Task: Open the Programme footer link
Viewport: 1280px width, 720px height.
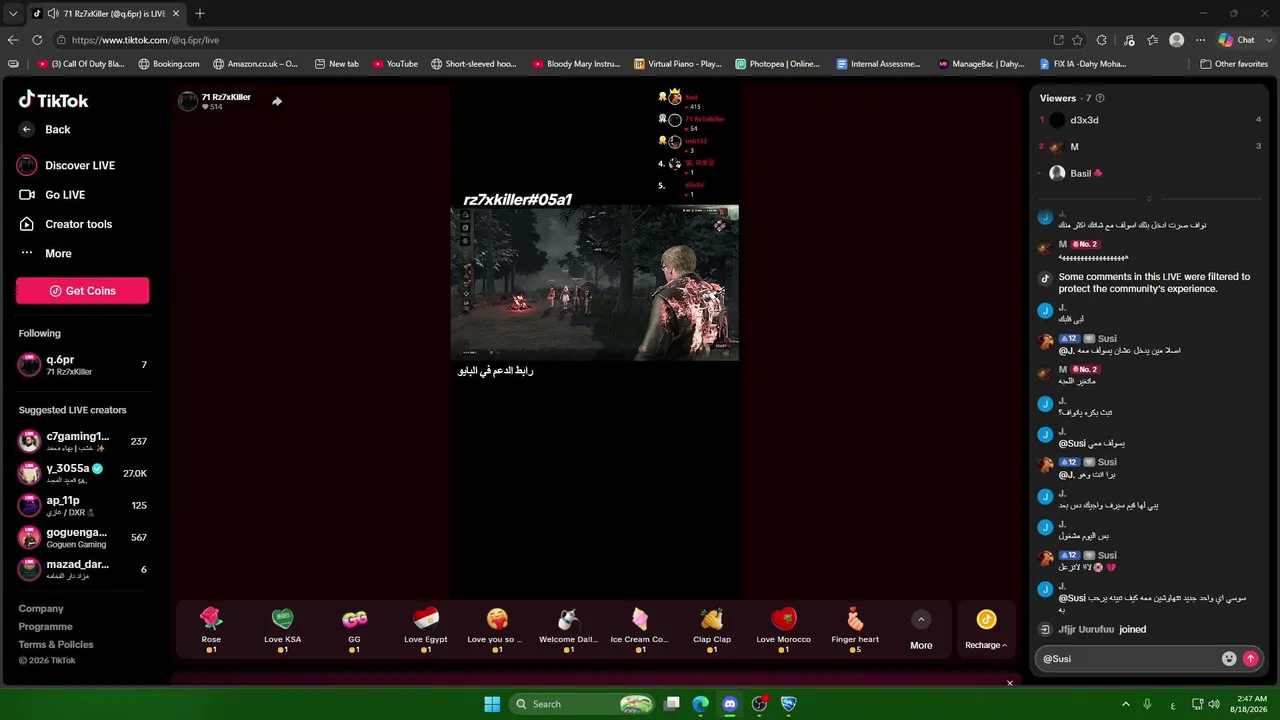Action: point(45,626)
